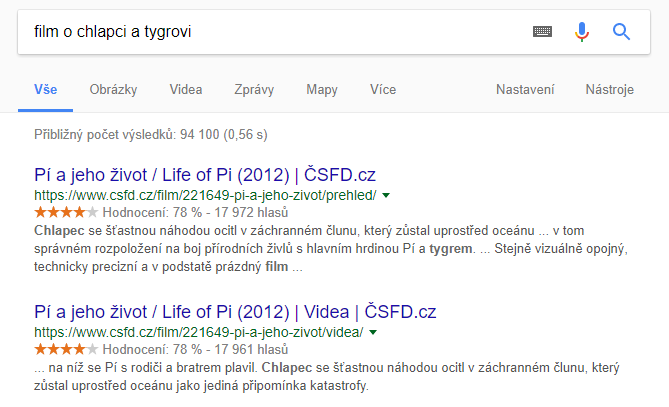669x407 pixels.
Task: Open Nástroje options
Action: [609, 90]
